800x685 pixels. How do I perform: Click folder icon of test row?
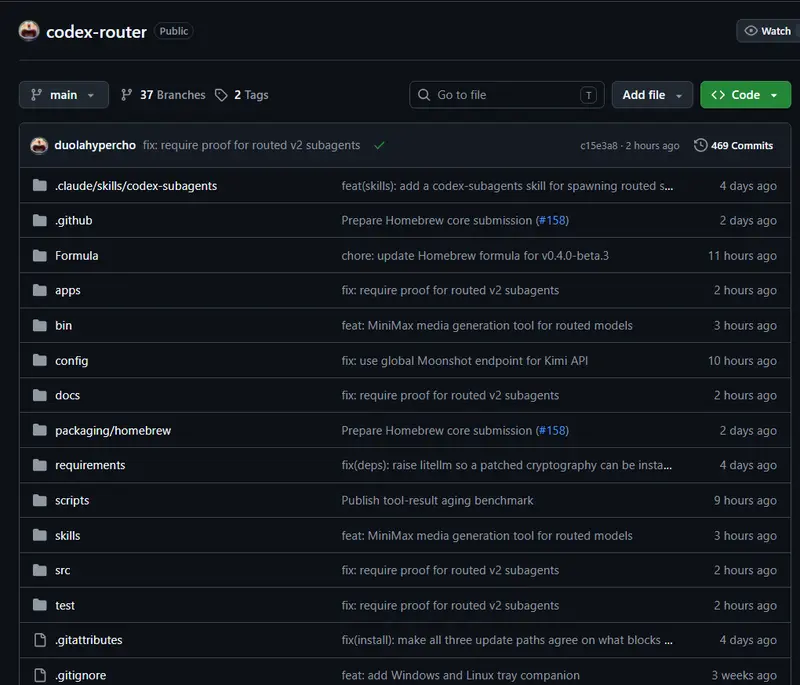[39, 605]
